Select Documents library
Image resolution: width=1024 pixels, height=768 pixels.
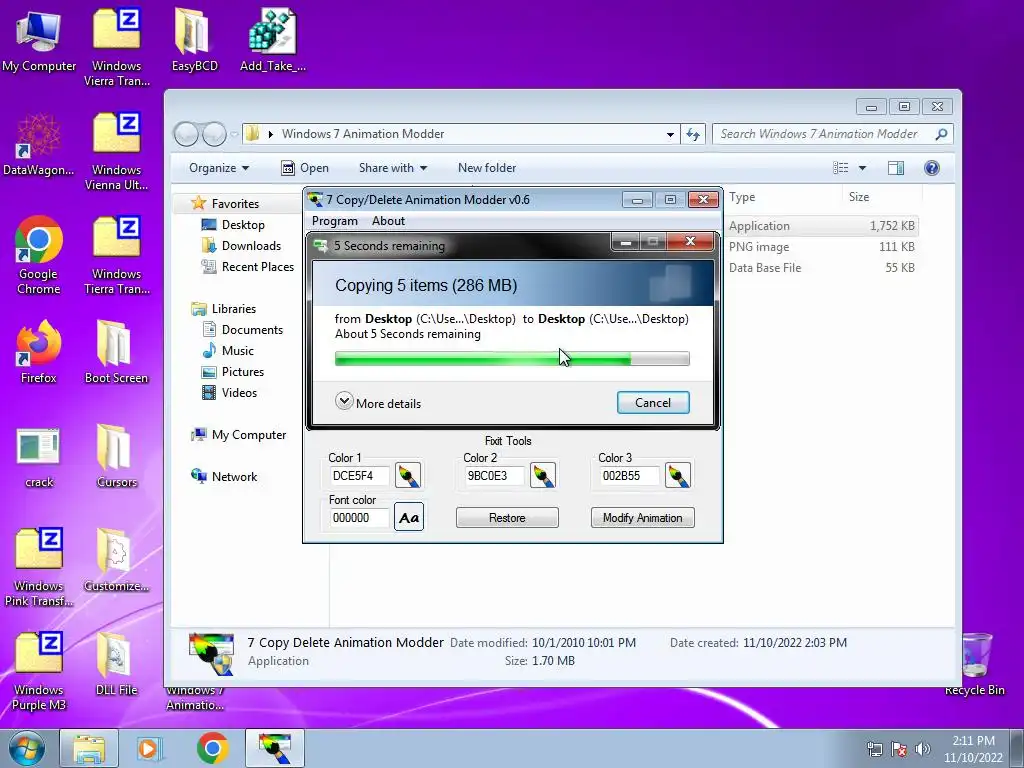[252, 330]
